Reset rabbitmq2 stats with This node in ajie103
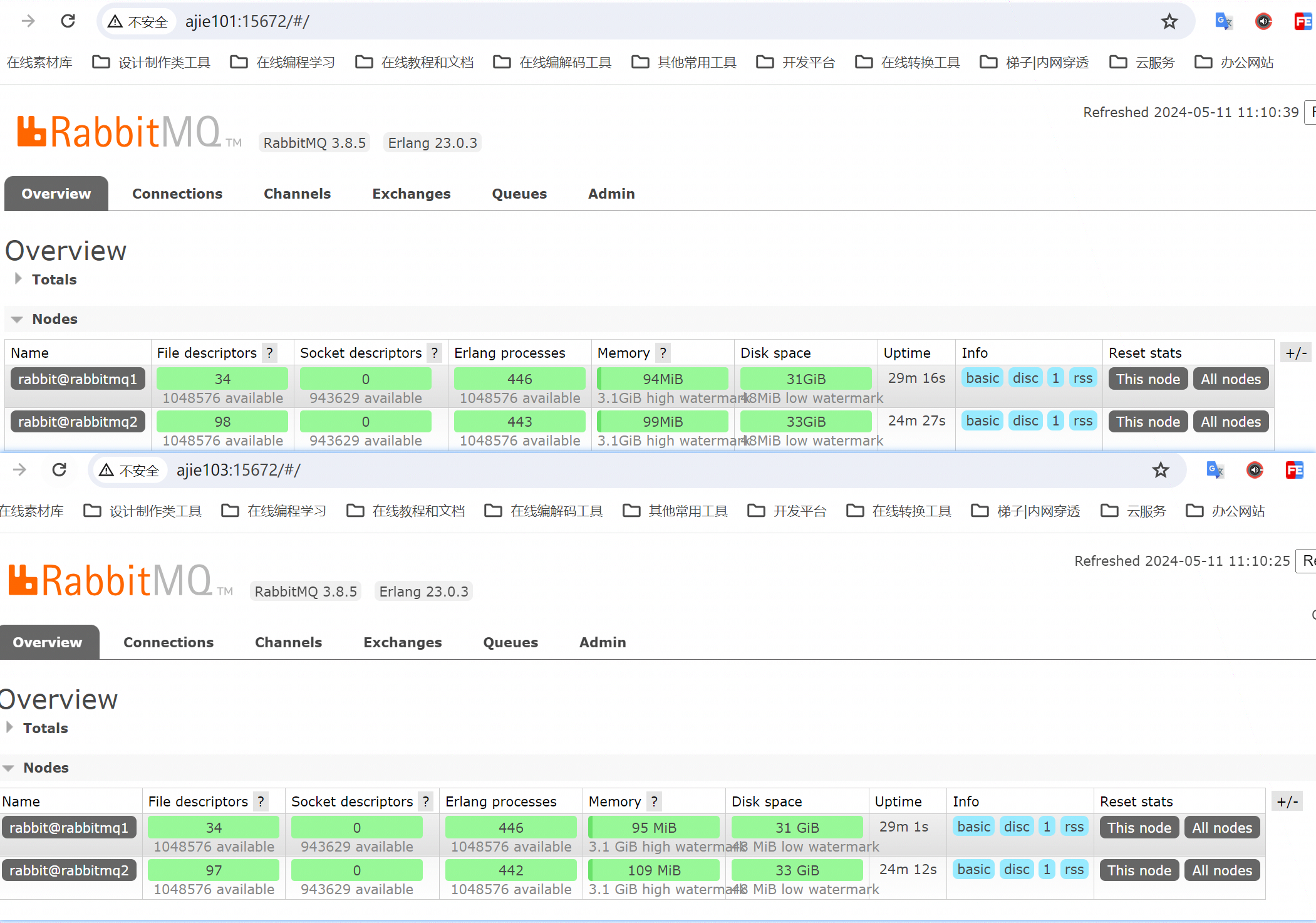 point(1139,870)
